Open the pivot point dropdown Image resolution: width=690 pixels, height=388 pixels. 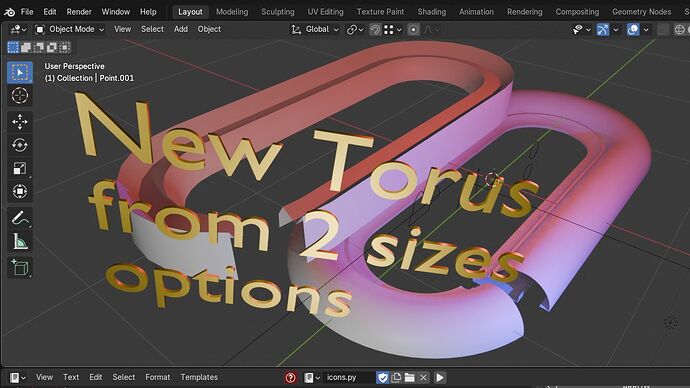(x=355, y=29)
